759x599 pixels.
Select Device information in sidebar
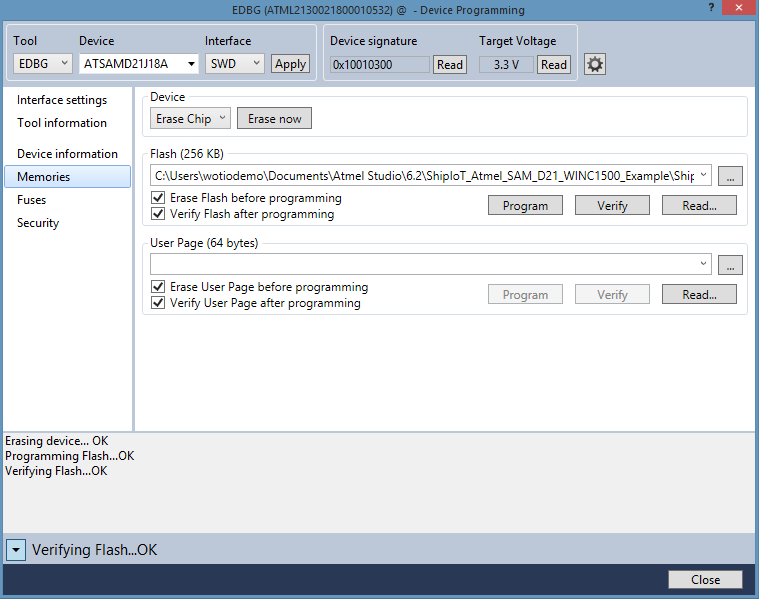click(x=67, y=154)
